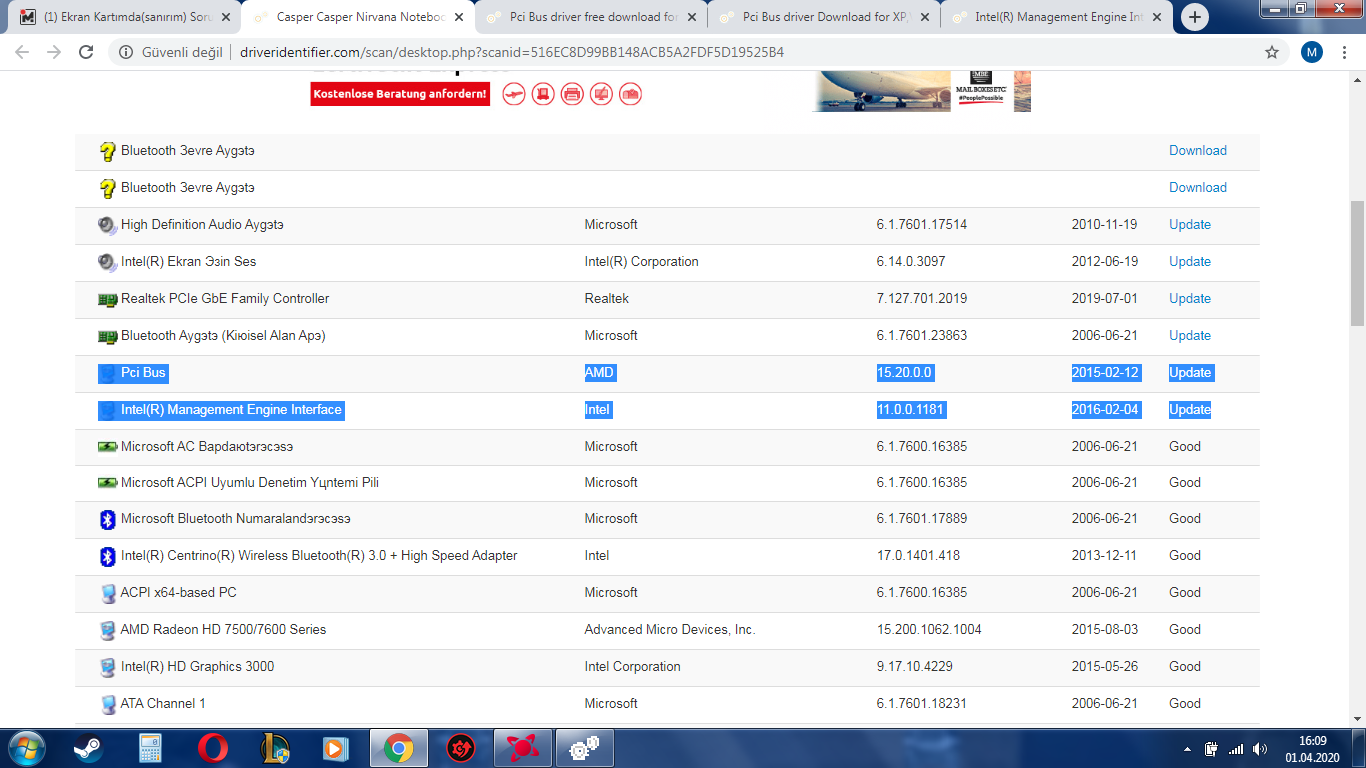Click the volume icon in system tray
The image size is (1366, 768).
click(x=1260, y=749)
